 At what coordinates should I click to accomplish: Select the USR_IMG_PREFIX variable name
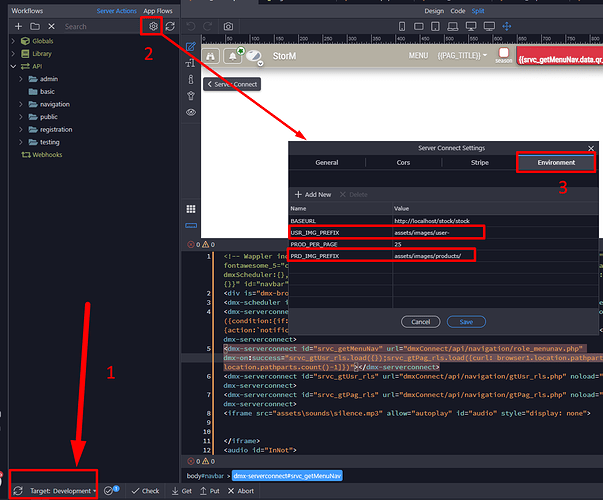[x=315, y=233]
